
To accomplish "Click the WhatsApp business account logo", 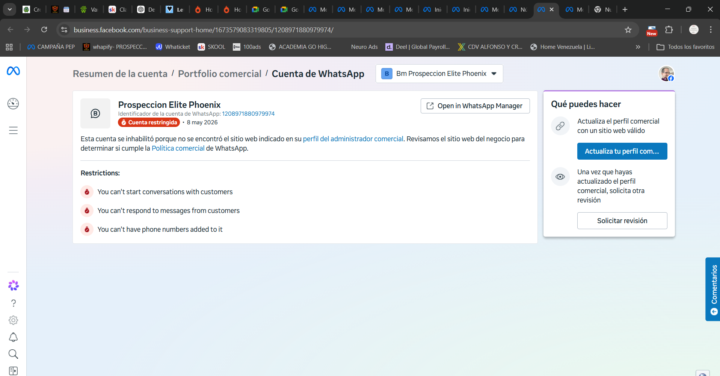I will (95, 113).
